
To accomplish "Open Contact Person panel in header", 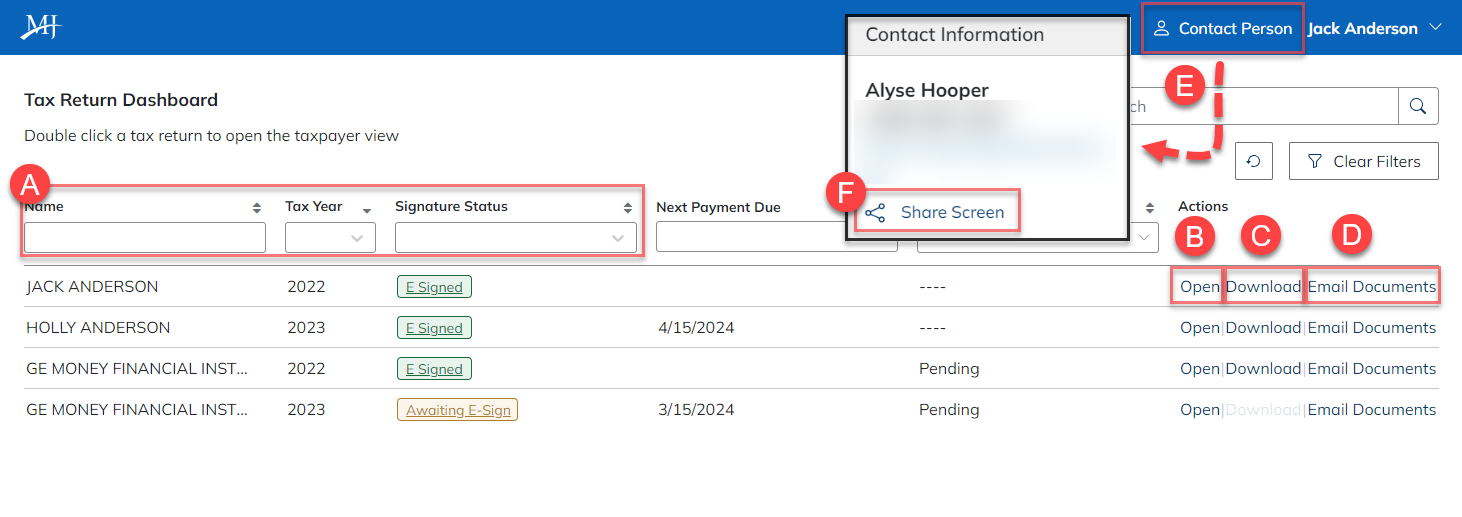I will pyautogui.click(x=1223, y=28).
